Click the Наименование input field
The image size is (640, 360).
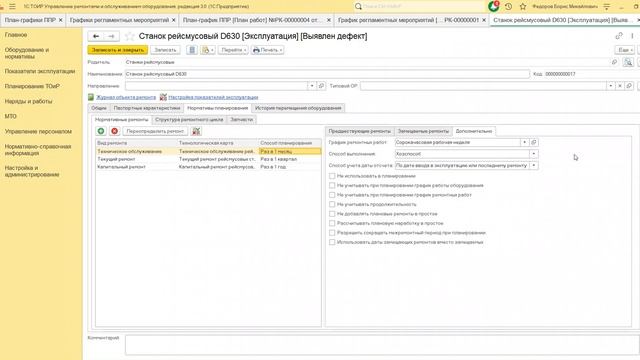point(327,74)
